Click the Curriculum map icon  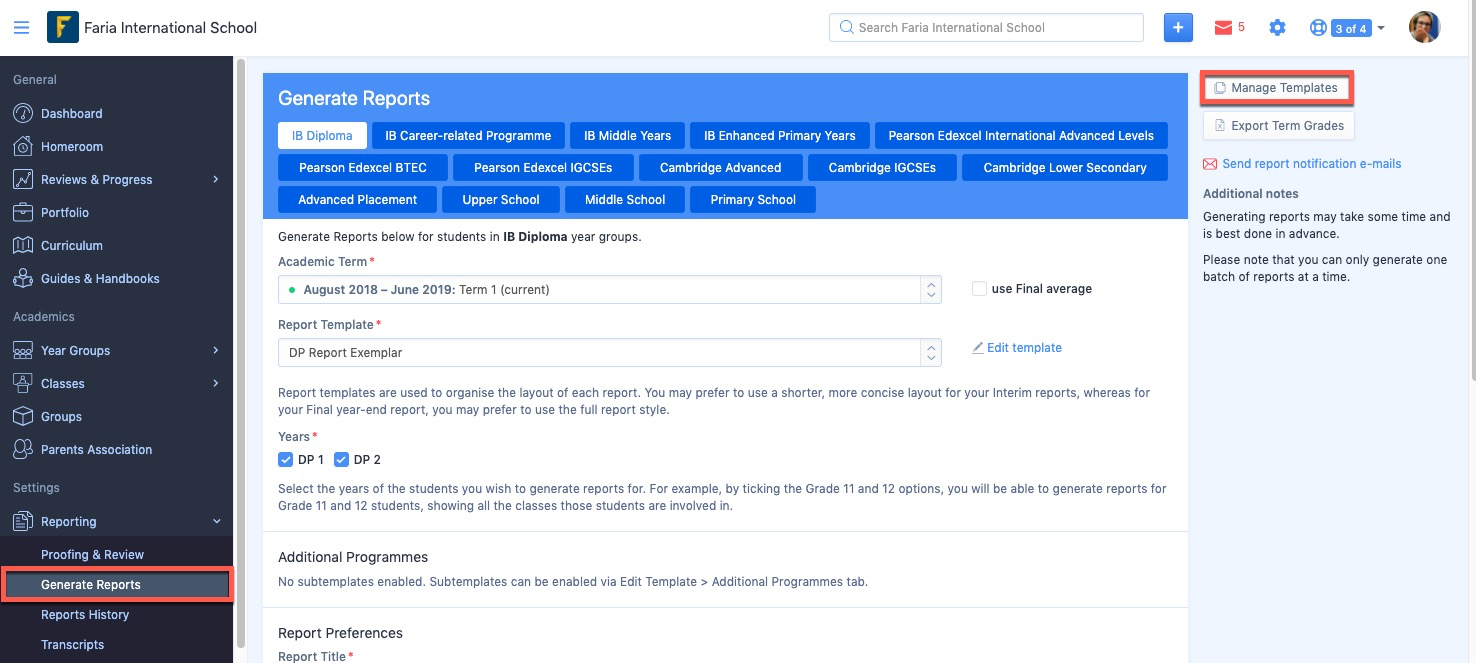tap(23, 245)
